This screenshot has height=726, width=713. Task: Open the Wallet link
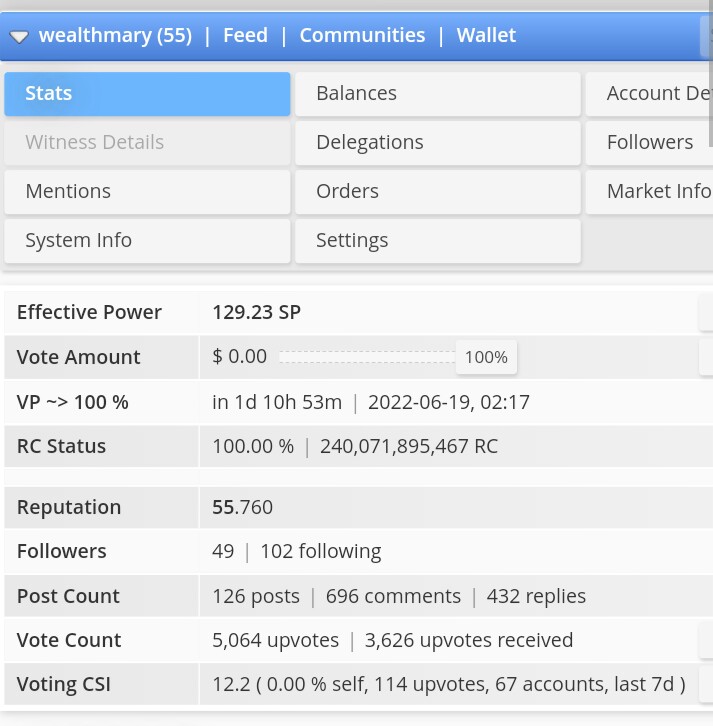click(486, 35)
